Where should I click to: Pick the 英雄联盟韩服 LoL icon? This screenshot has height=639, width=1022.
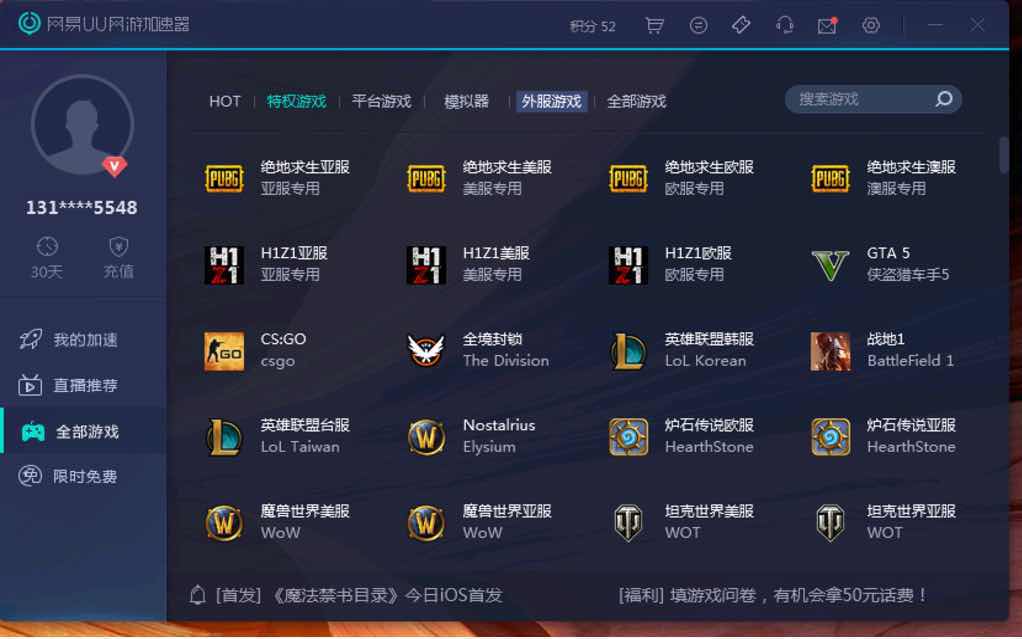pyautogui.click(x=628, y=351)
